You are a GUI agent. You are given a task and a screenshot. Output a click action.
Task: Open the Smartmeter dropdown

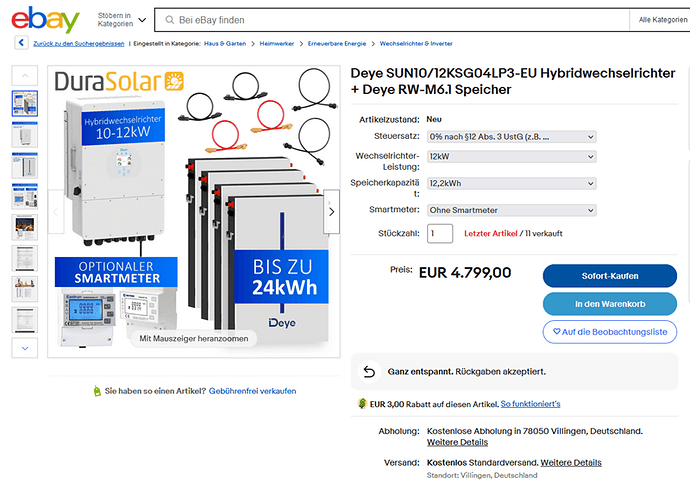pos(512,210)
